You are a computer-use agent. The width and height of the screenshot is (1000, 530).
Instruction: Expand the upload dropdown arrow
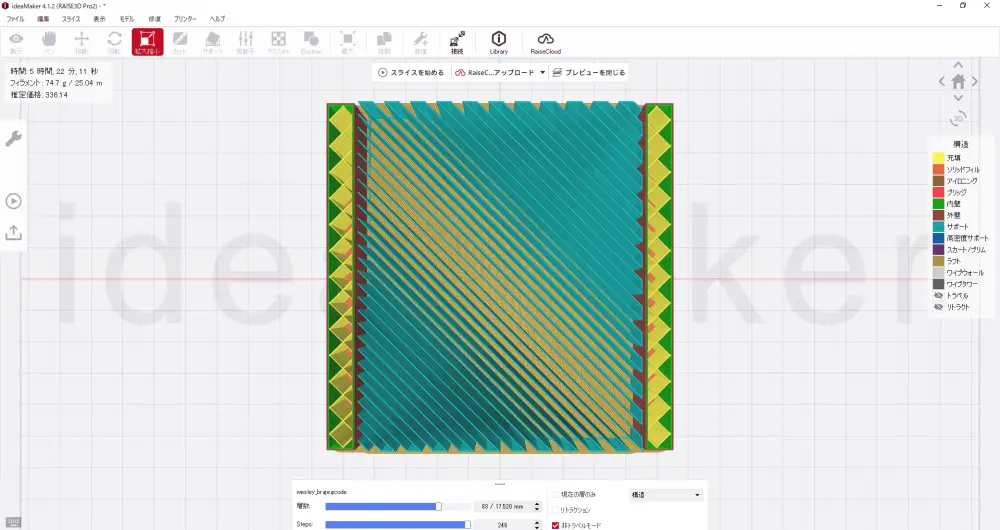pos(543,73)
